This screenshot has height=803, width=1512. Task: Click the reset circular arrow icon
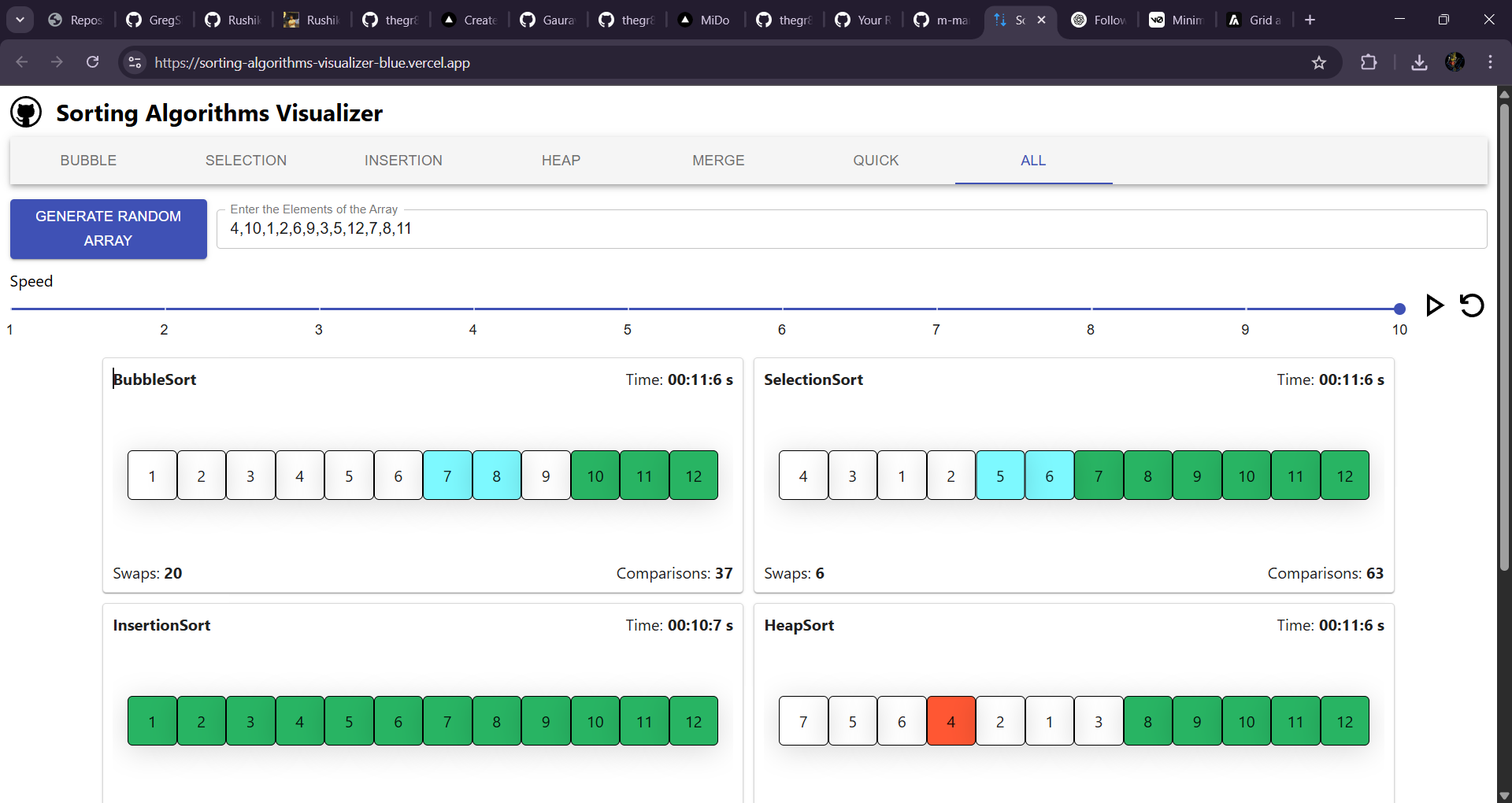[x=1471, y=305]
